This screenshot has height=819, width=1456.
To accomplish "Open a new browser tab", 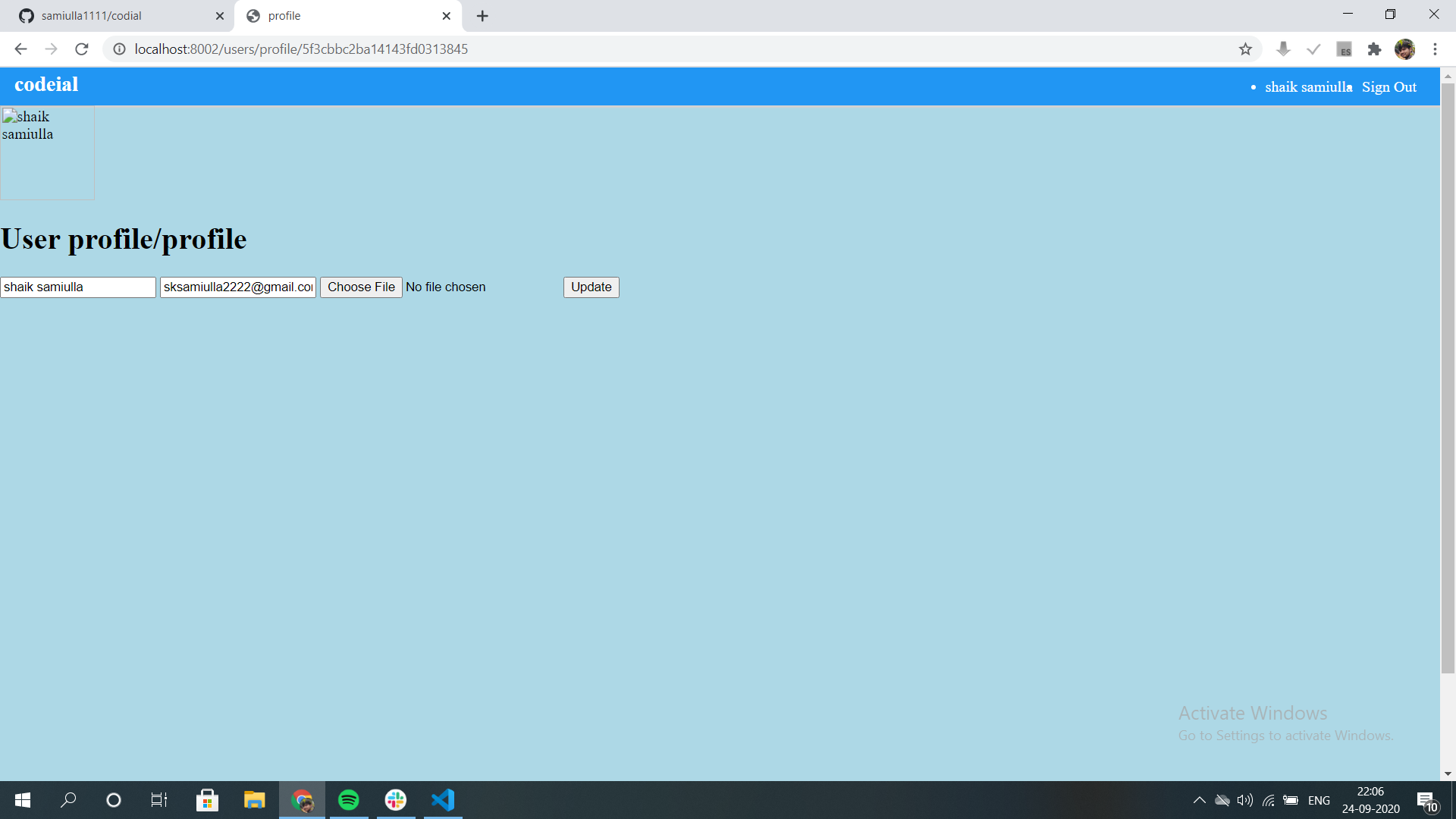I will point(482,16).
